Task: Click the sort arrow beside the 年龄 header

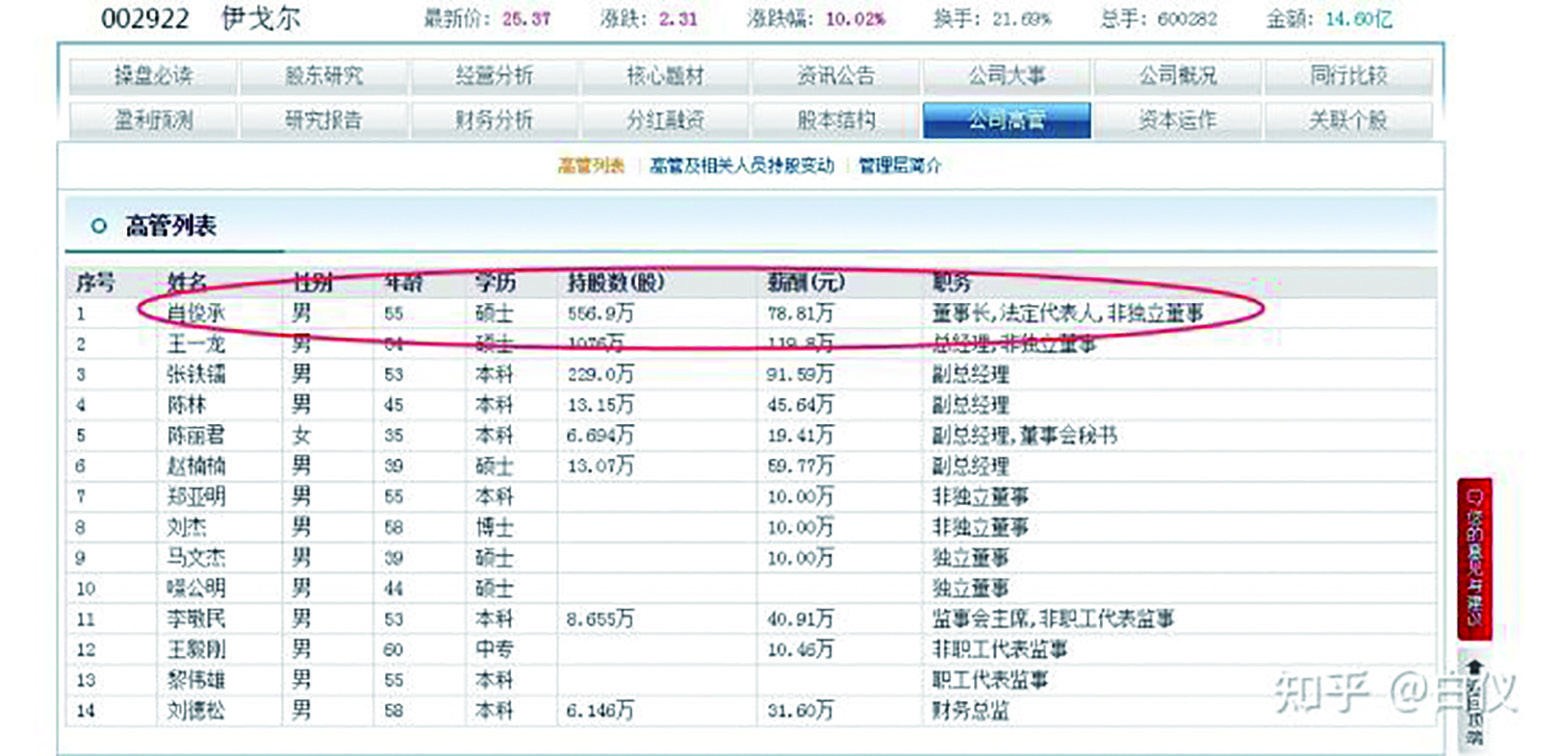Action: pyautogui.click(x=431, y=283)
